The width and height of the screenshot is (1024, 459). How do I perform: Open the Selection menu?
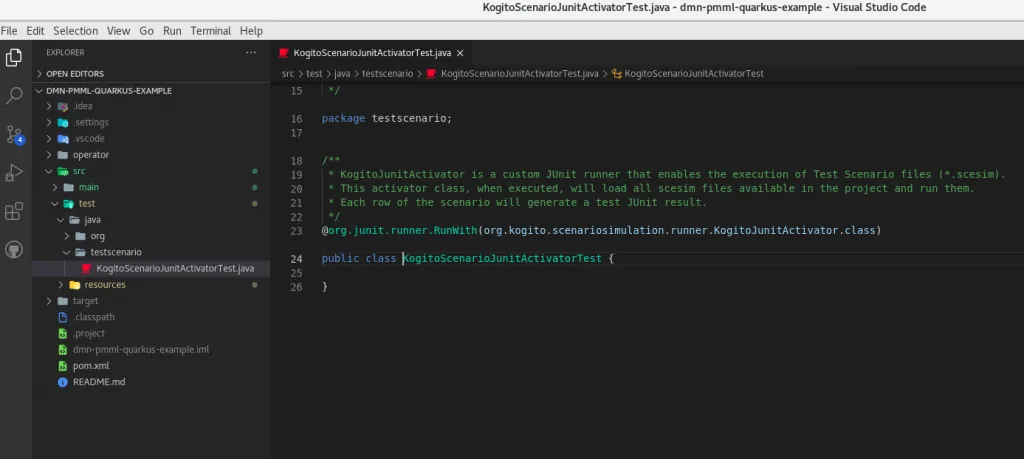76,31
